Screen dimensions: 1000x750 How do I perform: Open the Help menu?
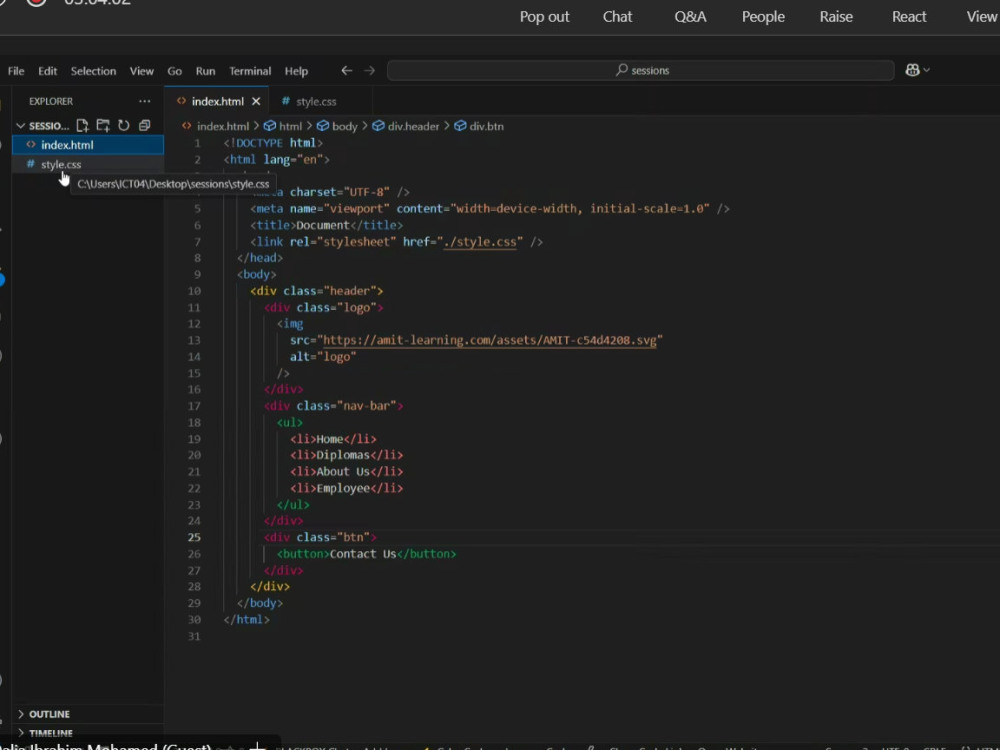[x=296, y=71]
